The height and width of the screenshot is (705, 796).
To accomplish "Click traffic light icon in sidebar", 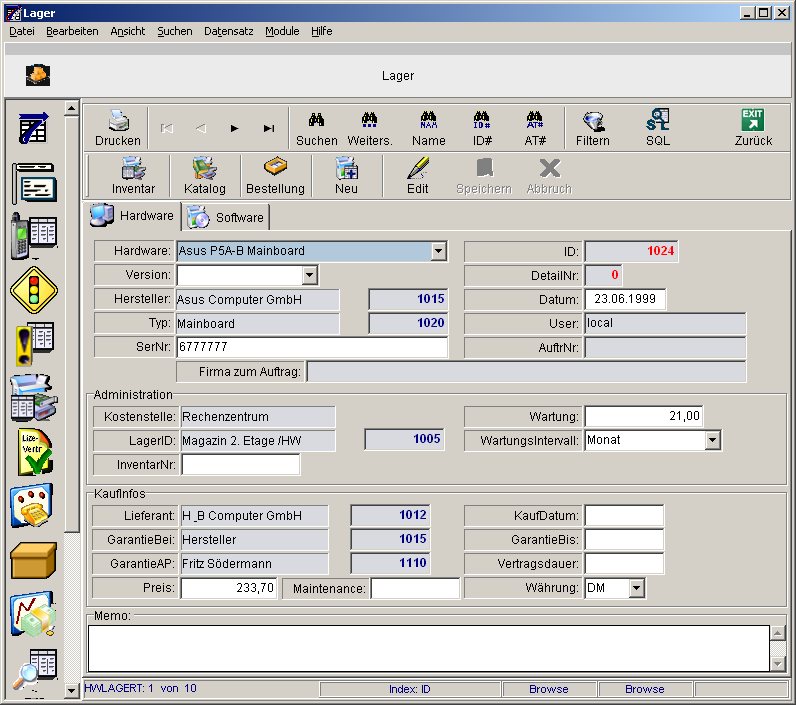I will (x=34, y=288).
